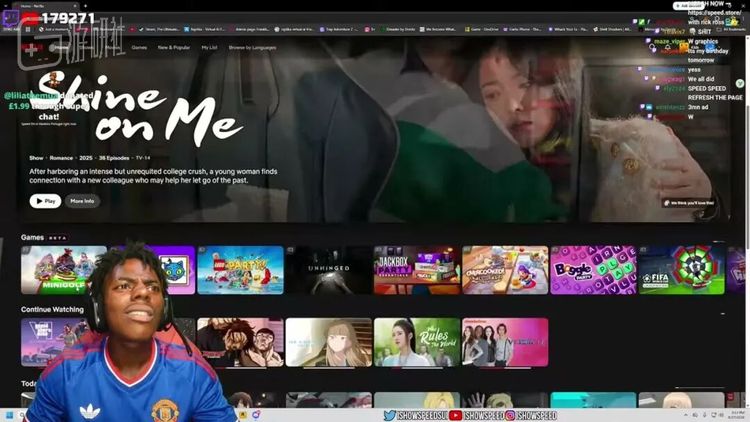Resume the Baki anime tile in Continue Watching
Image resolution: width=750 pixels, height=422 pixels.
[x=240, y=342]
